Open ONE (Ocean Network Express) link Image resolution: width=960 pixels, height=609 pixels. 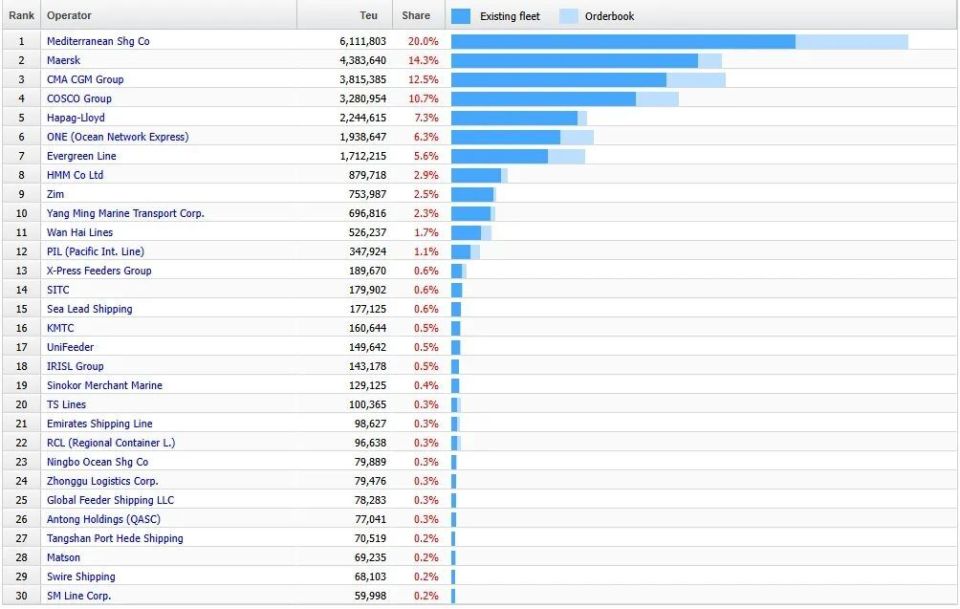click(x=118, y=136)
